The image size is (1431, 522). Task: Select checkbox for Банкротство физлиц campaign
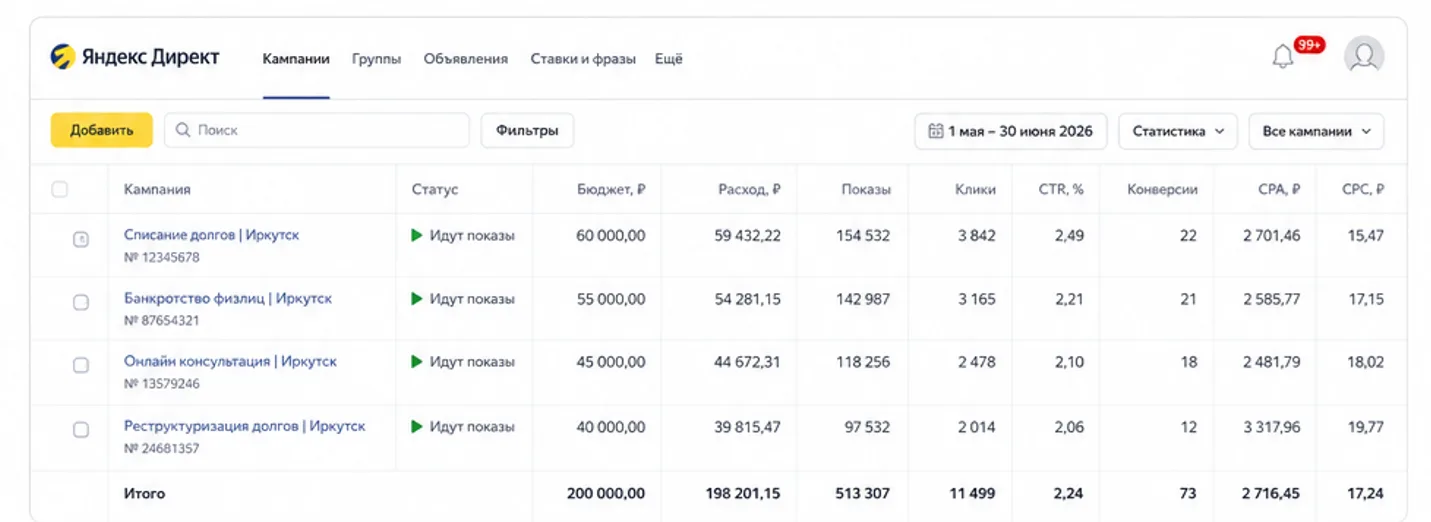81,302
